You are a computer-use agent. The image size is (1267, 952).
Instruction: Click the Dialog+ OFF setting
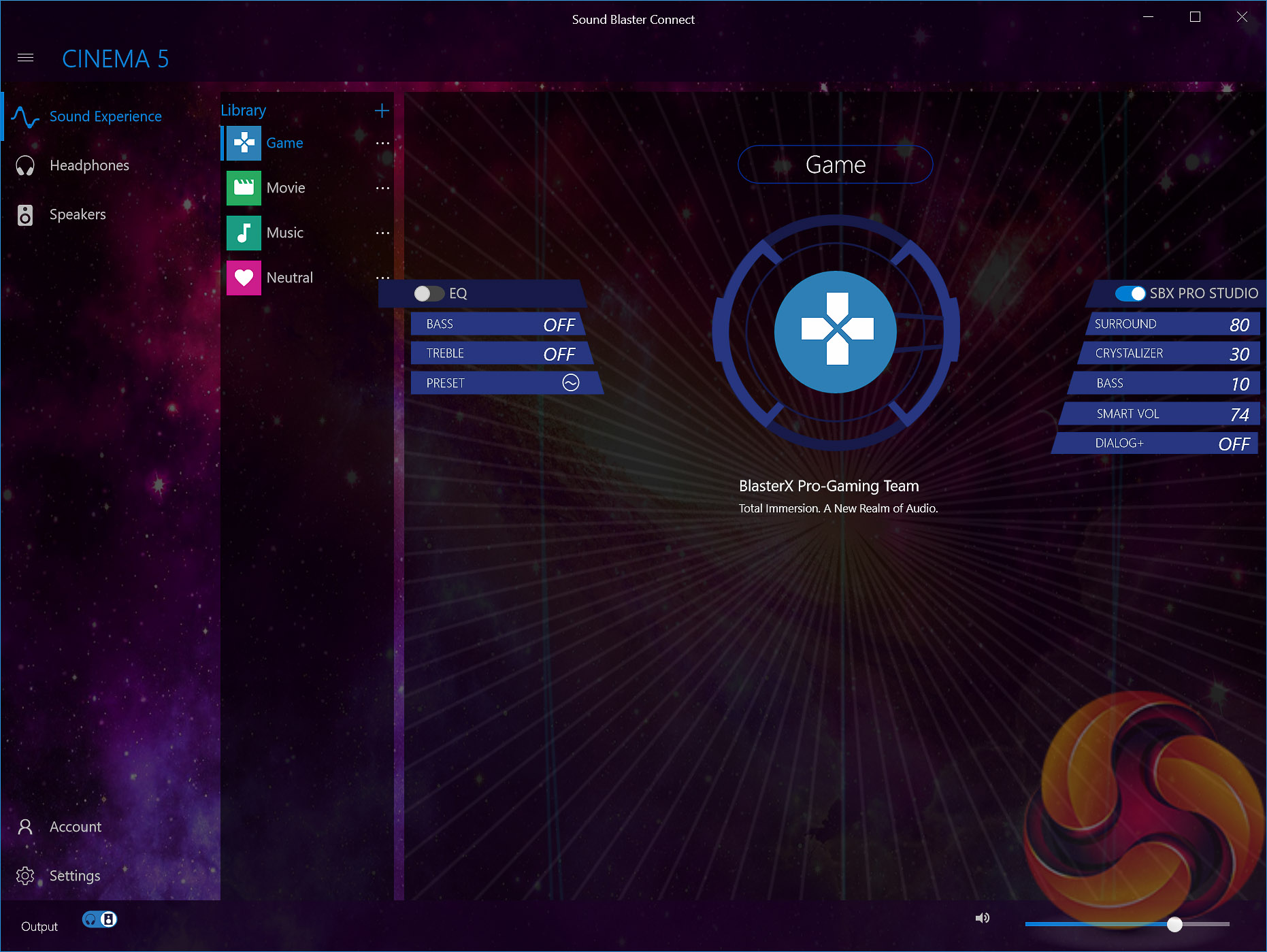tap(1234, 444)
